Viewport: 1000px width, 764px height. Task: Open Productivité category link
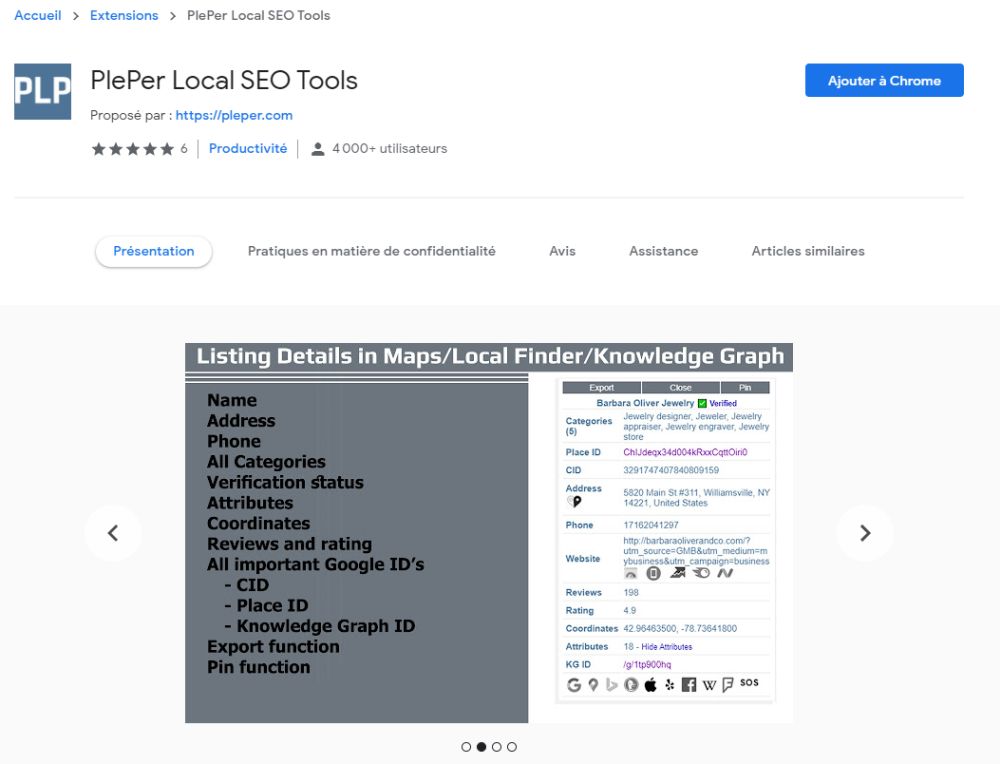[x=248, y=149]
